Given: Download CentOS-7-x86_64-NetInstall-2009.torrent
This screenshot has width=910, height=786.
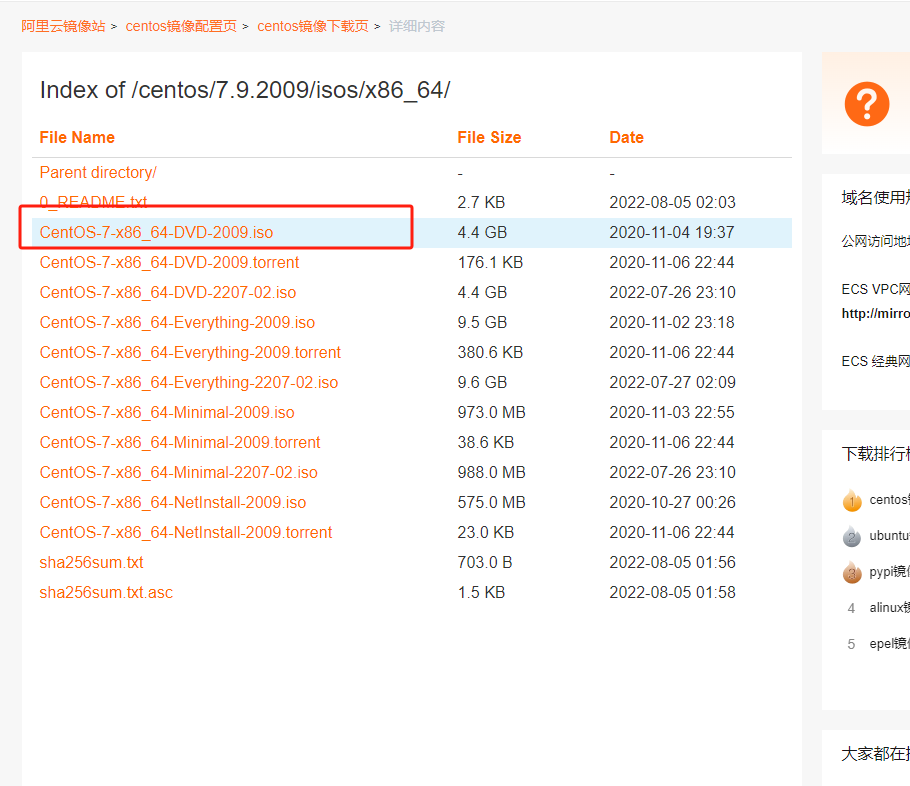Looking at the screenshot, I should point(186,532).
